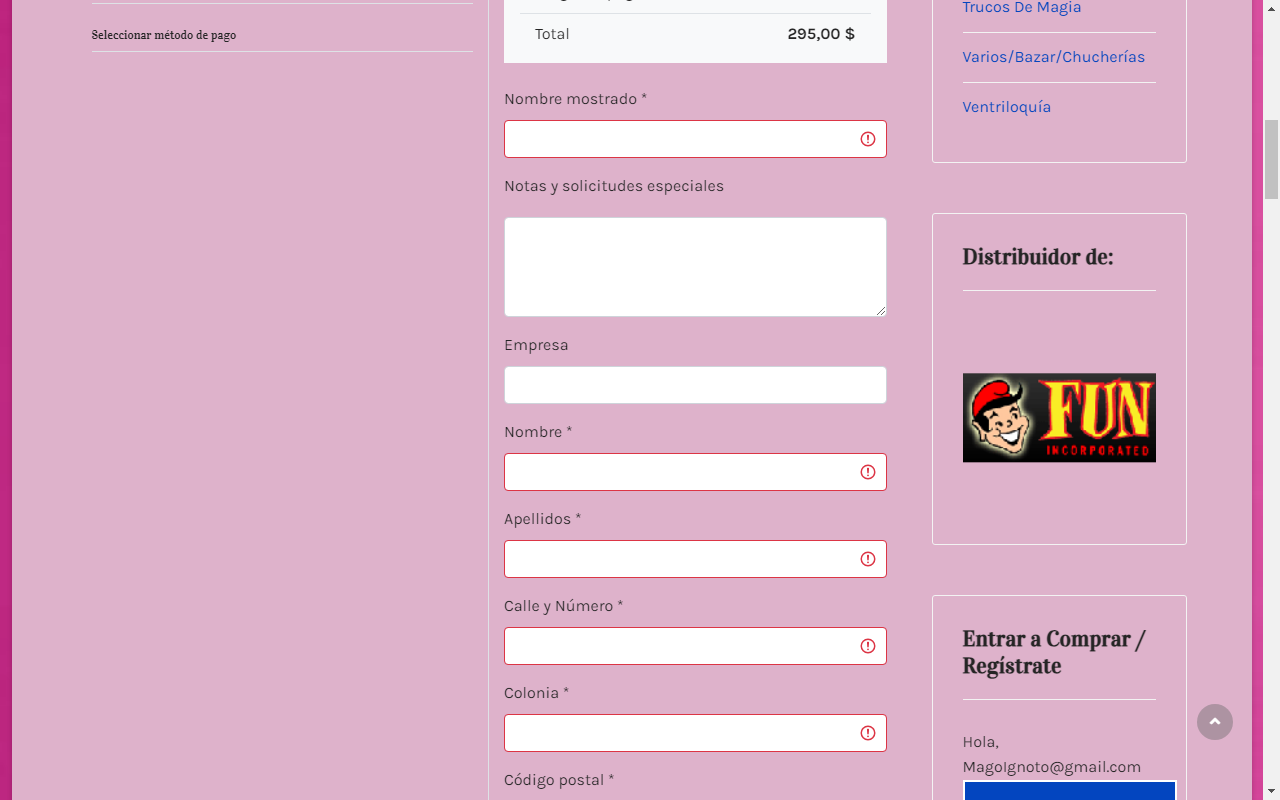This screenshot has height=800, width=1280.
Task: Open the Fun Incorporated distributor logo
Action: pyautogui.click(x=1059, y=418)
